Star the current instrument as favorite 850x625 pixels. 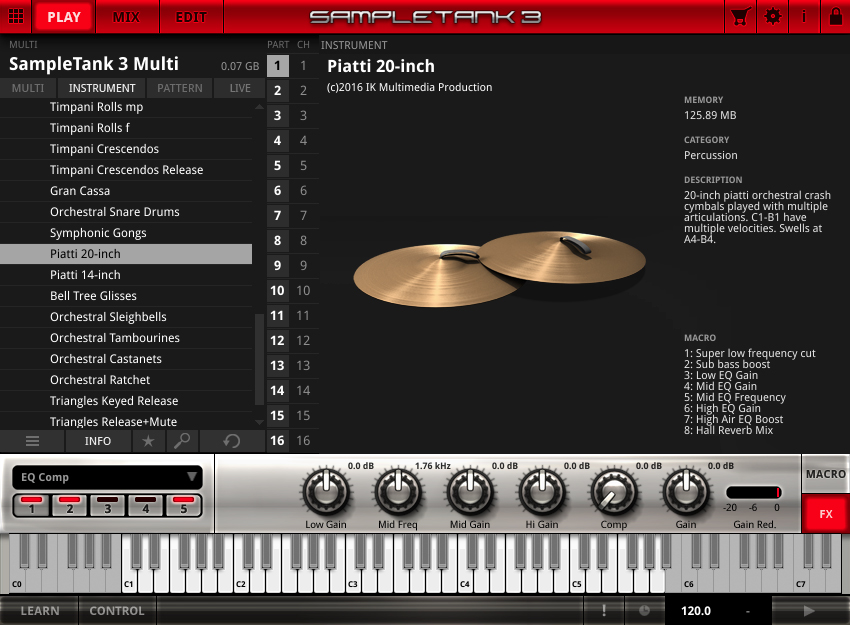click(148, 441)
